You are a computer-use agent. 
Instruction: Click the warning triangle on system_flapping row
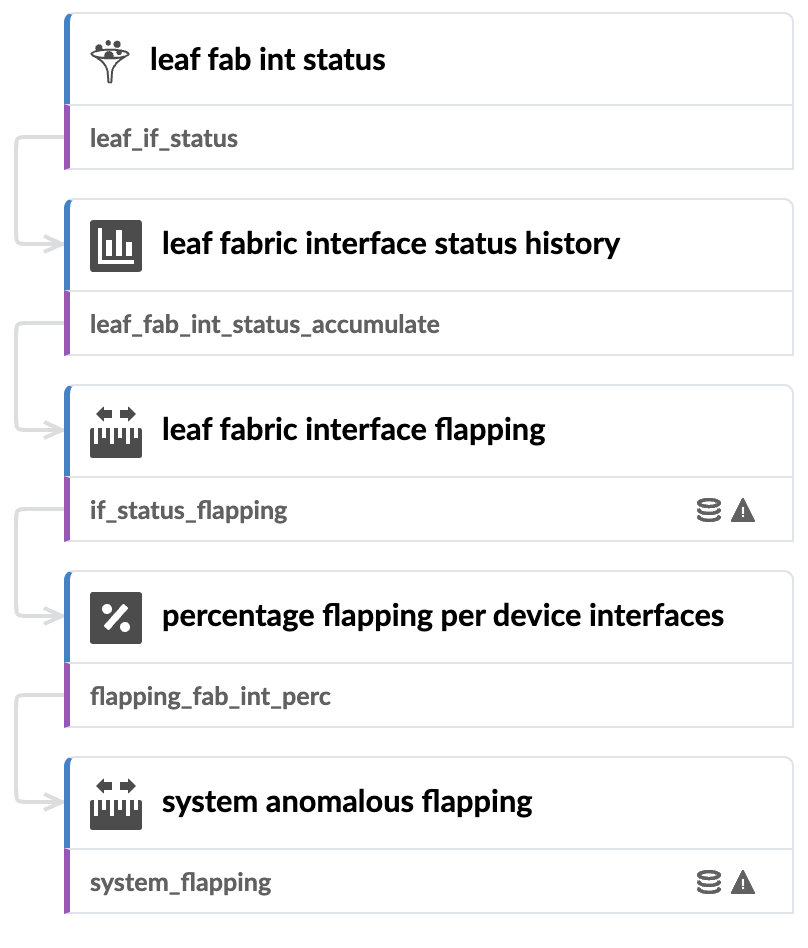(743, 883)
